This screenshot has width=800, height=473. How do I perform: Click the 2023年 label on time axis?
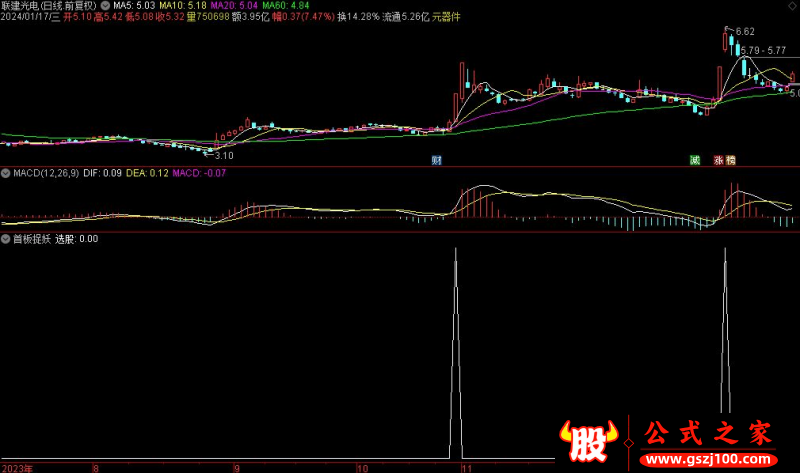click(x=17, y=467)
